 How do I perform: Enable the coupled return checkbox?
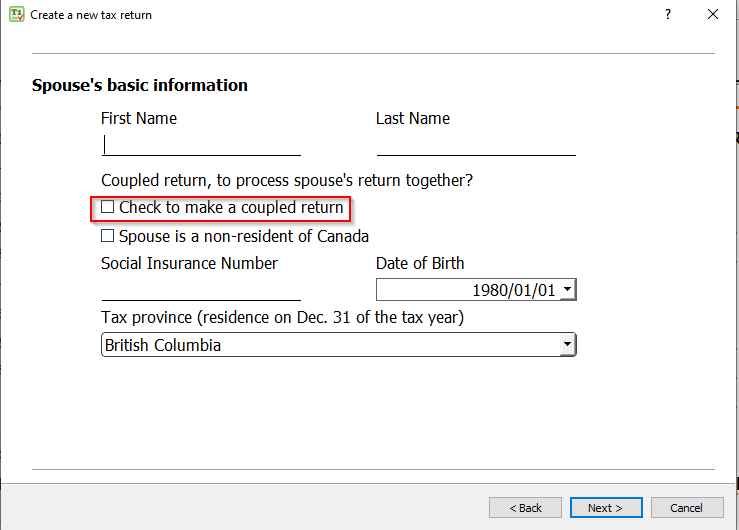tap(108, 208)
